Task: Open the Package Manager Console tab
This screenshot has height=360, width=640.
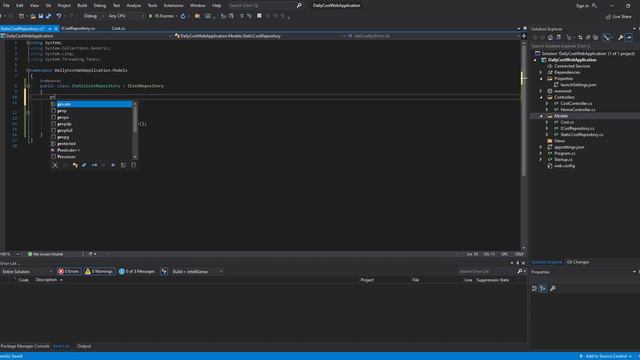Action: (x=25, y=346)
